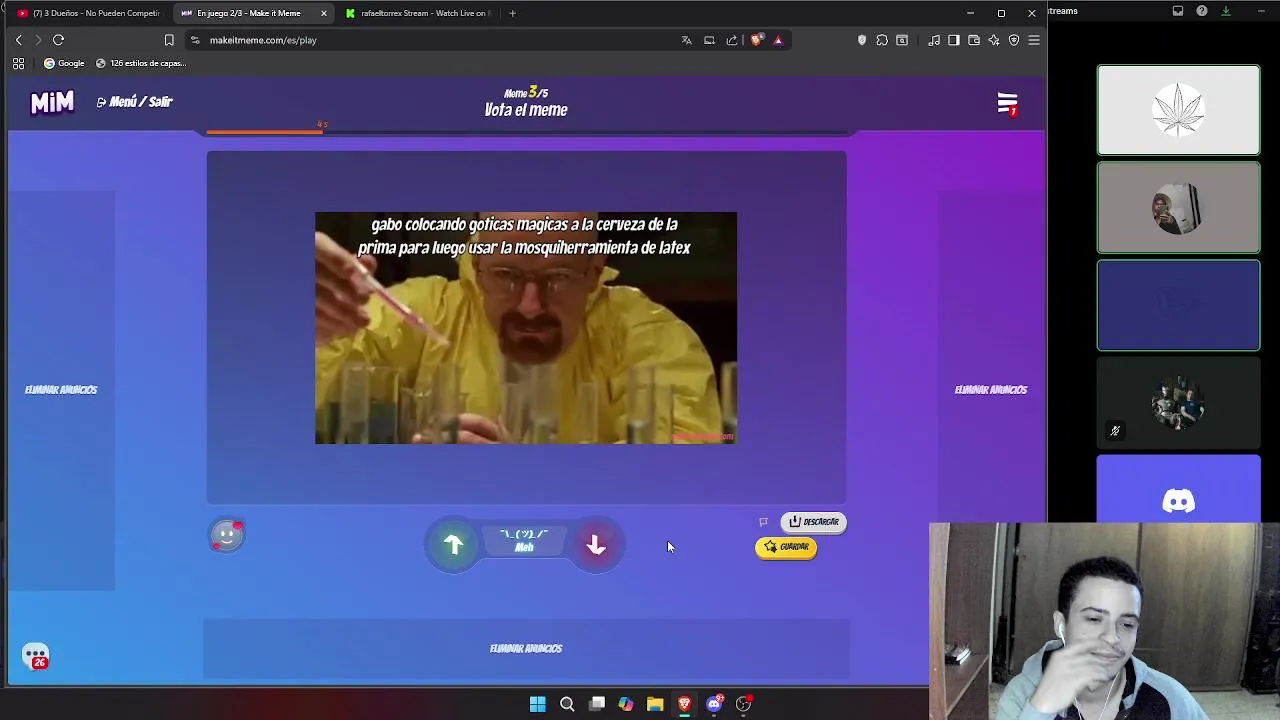Reload the current page
This screenshot has height=720, width=1280.
(58, 40)
